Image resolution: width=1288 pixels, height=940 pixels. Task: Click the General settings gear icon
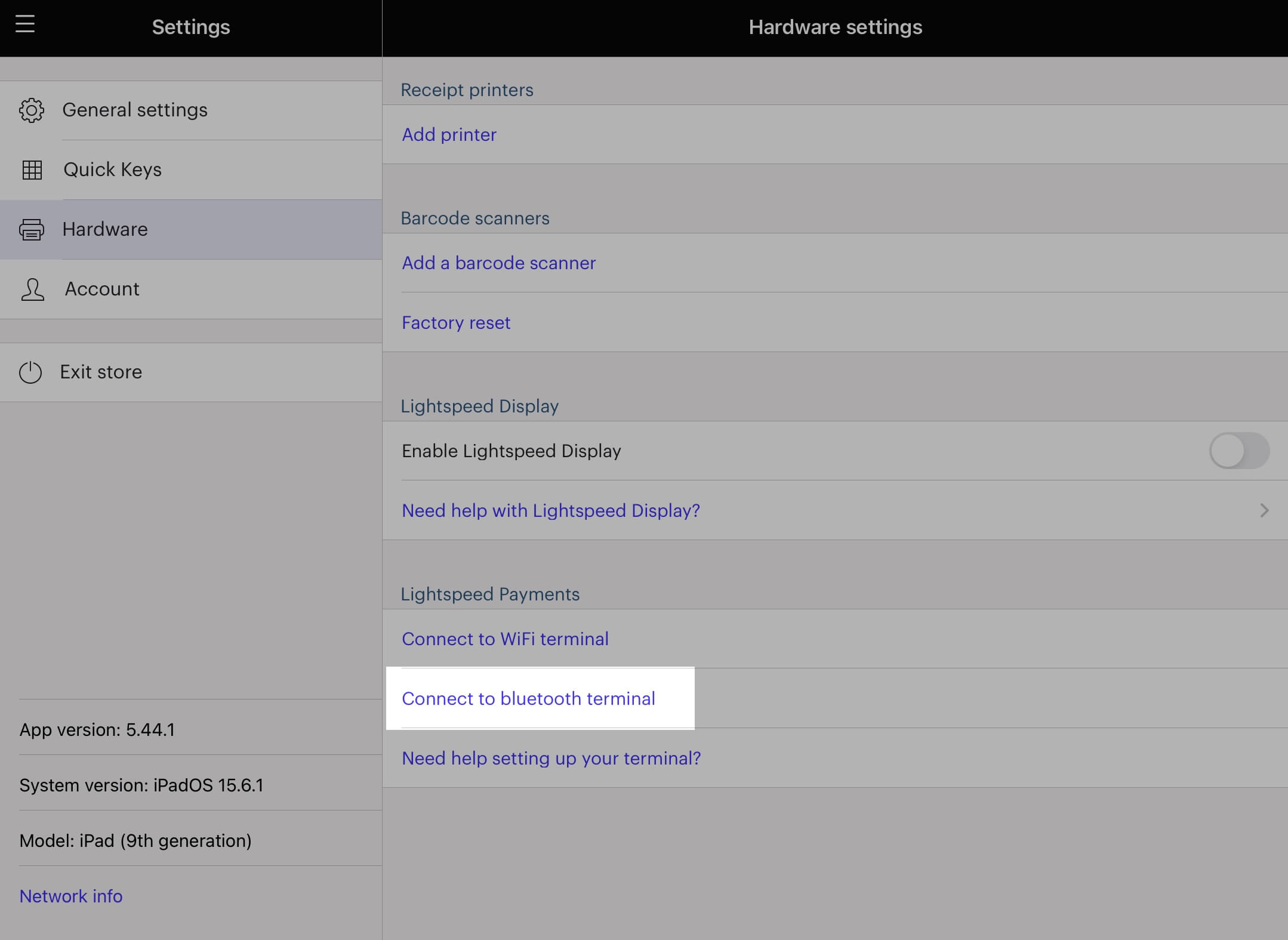32,110
